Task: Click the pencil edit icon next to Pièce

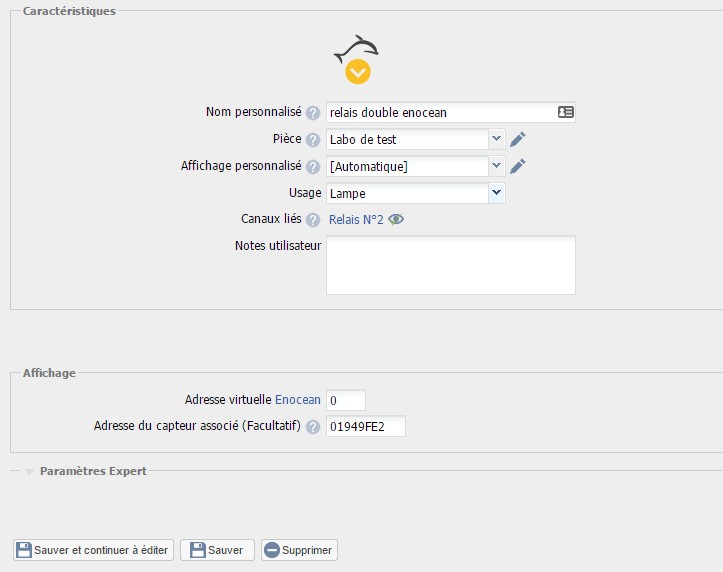Action: click(517, 139)
